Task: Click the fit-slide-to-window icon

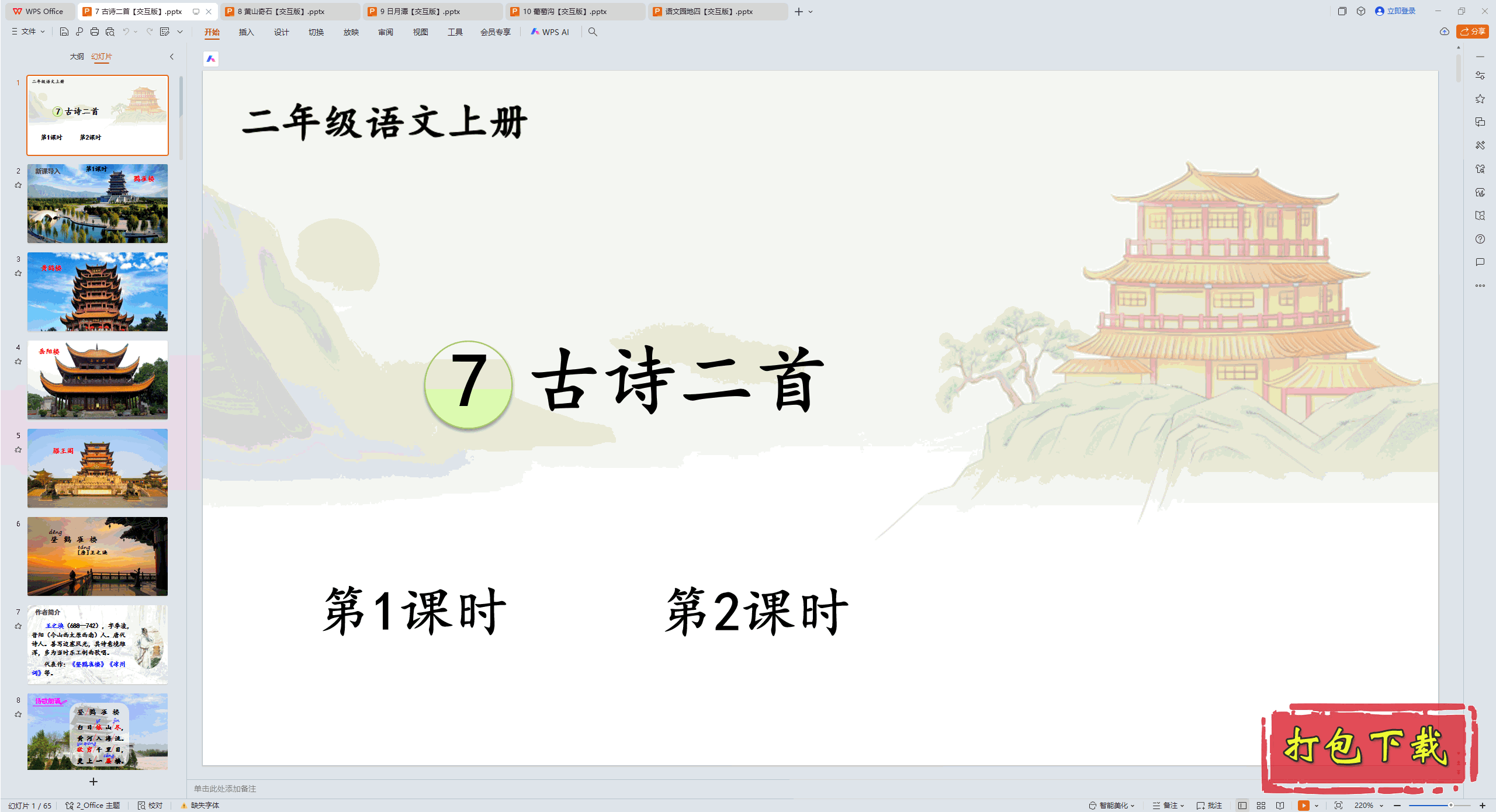Action: (x=1338, y=805)
